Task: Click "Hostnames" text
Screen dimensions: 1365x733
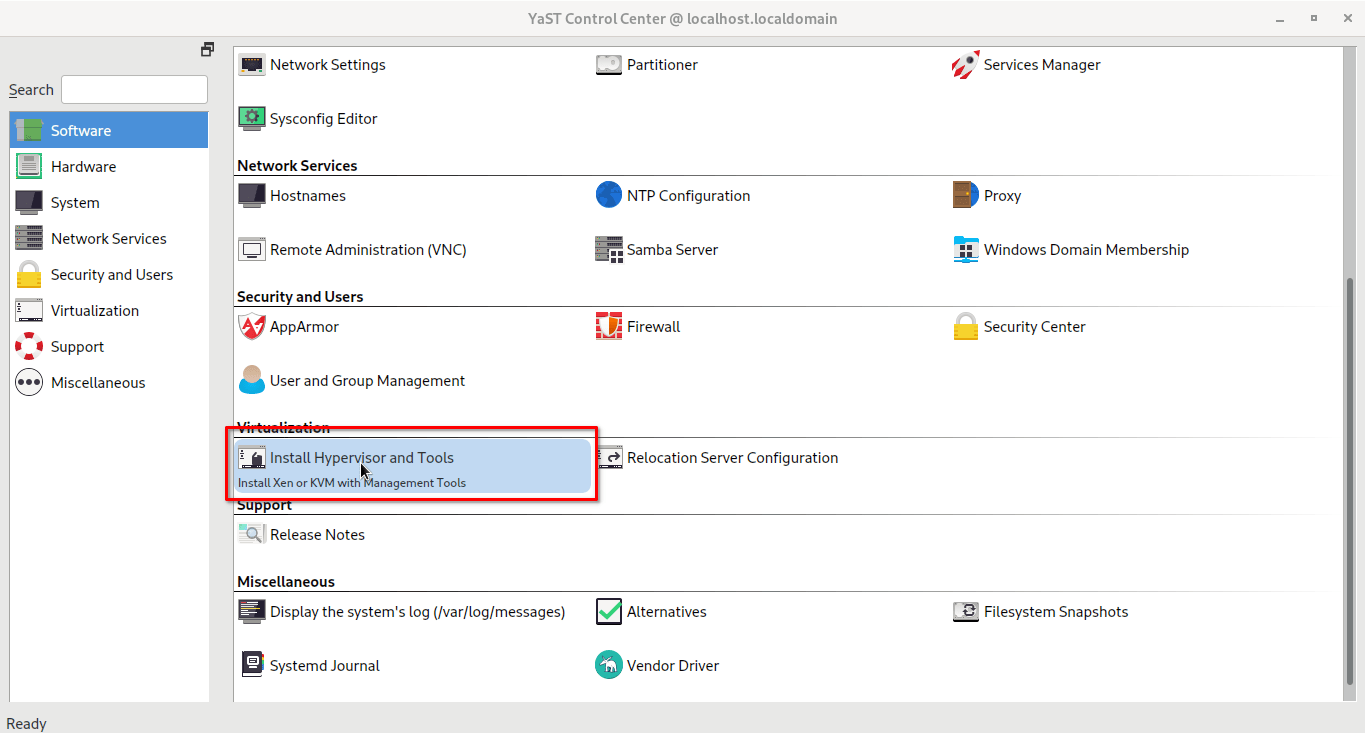Action: [x=308, y=196]
